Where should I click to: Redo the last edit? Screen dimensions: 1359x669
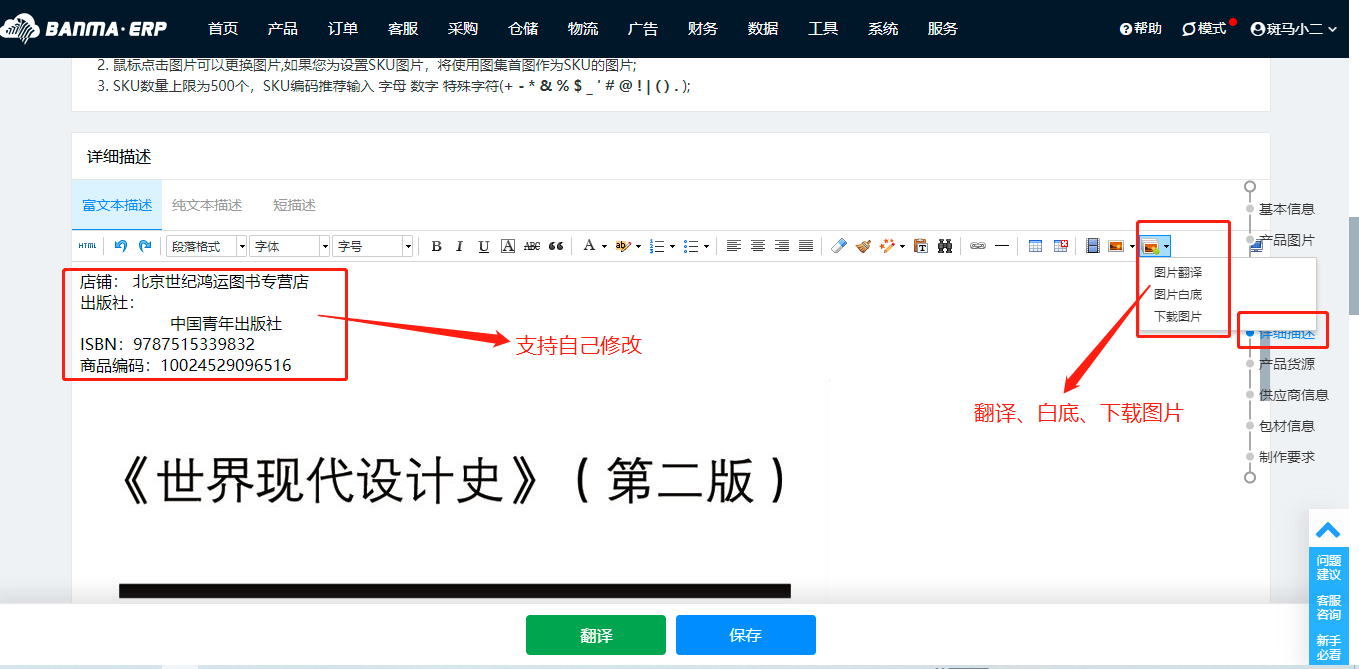(145, 246)
